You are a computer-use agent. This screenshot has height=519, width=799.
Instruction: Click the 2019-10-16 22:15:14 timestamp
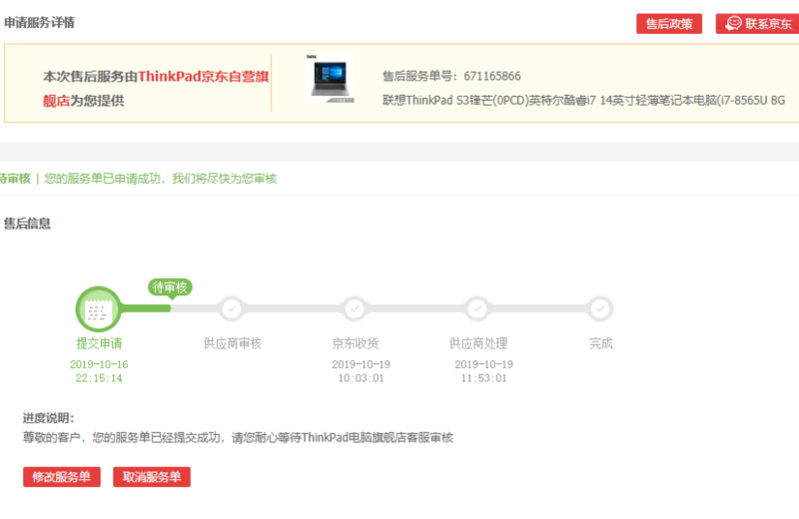99,371
